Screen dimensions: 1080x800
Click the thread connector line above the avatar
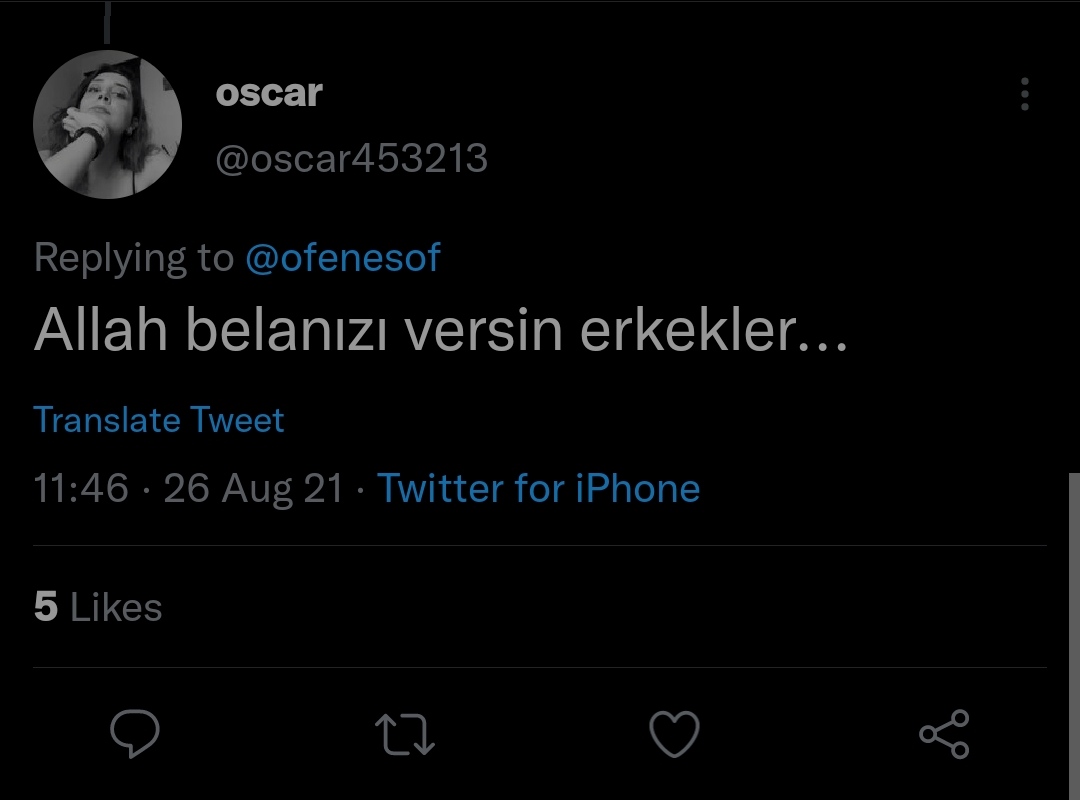click(x=107, y=22)
